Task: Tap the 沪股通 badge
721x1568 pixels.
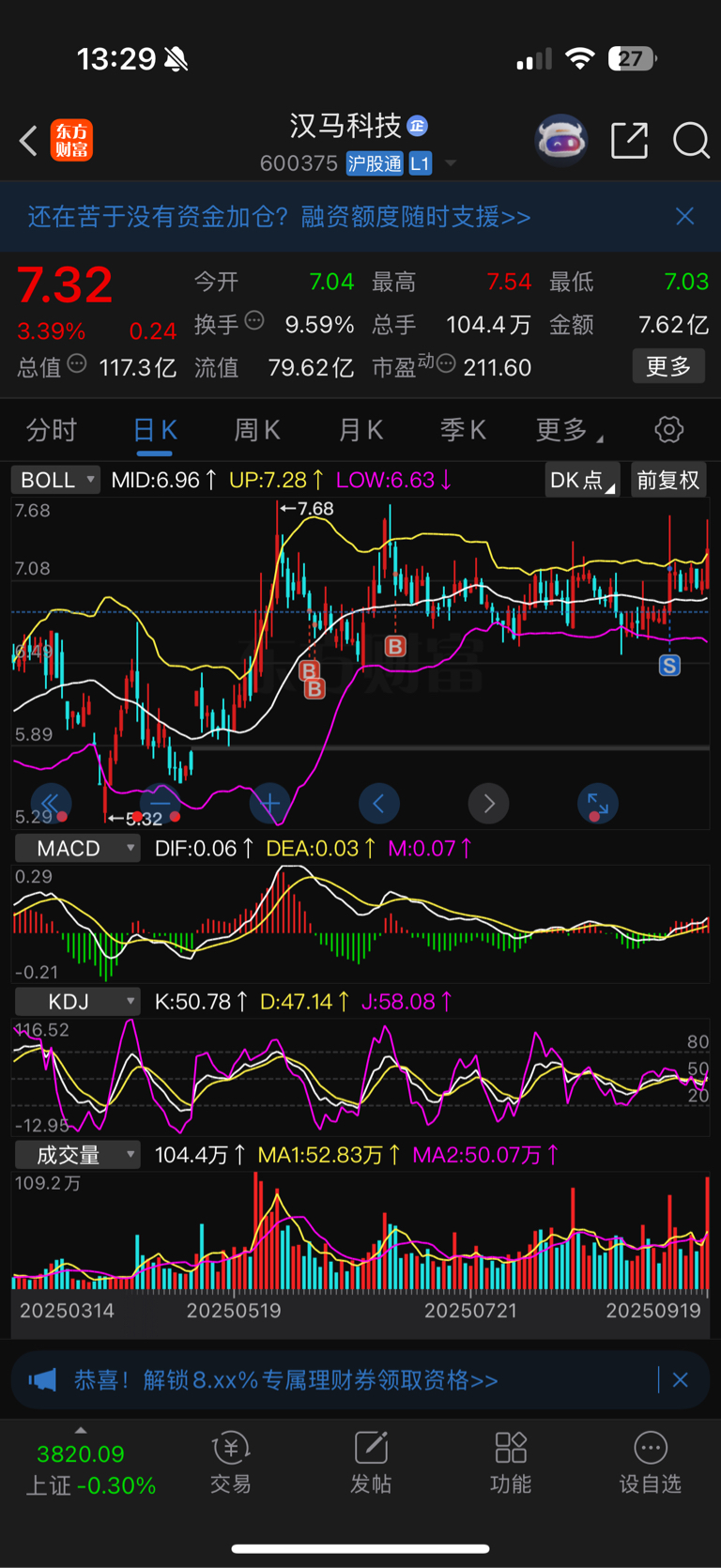Action: [x=375, y=163]
